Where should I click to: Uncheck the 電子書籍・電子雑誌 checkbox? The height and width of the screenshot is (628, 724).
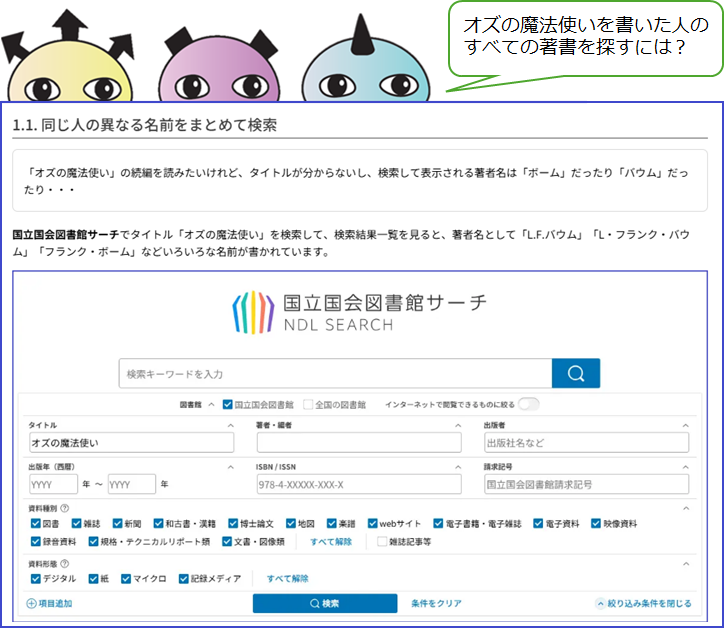point(438,523)
